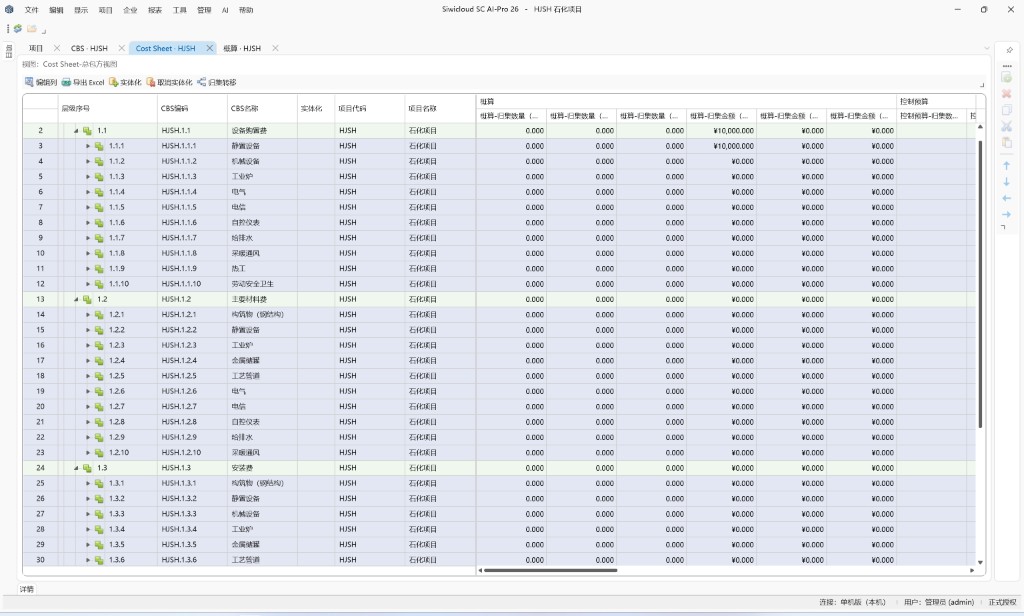Click the 控制预算 column group header
1024x616 pixels.
click(936, 101)
